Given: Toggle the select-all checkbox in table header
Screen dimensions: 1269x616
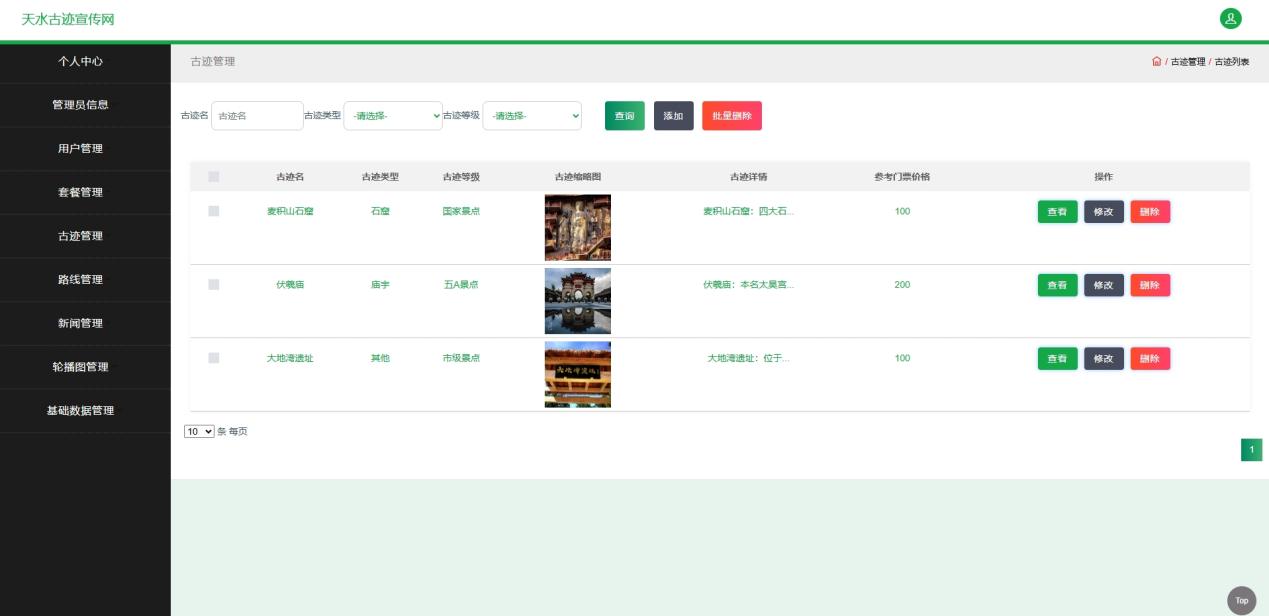Looking at the screenshot, I should pyautogui.click(x=213, y=175).
